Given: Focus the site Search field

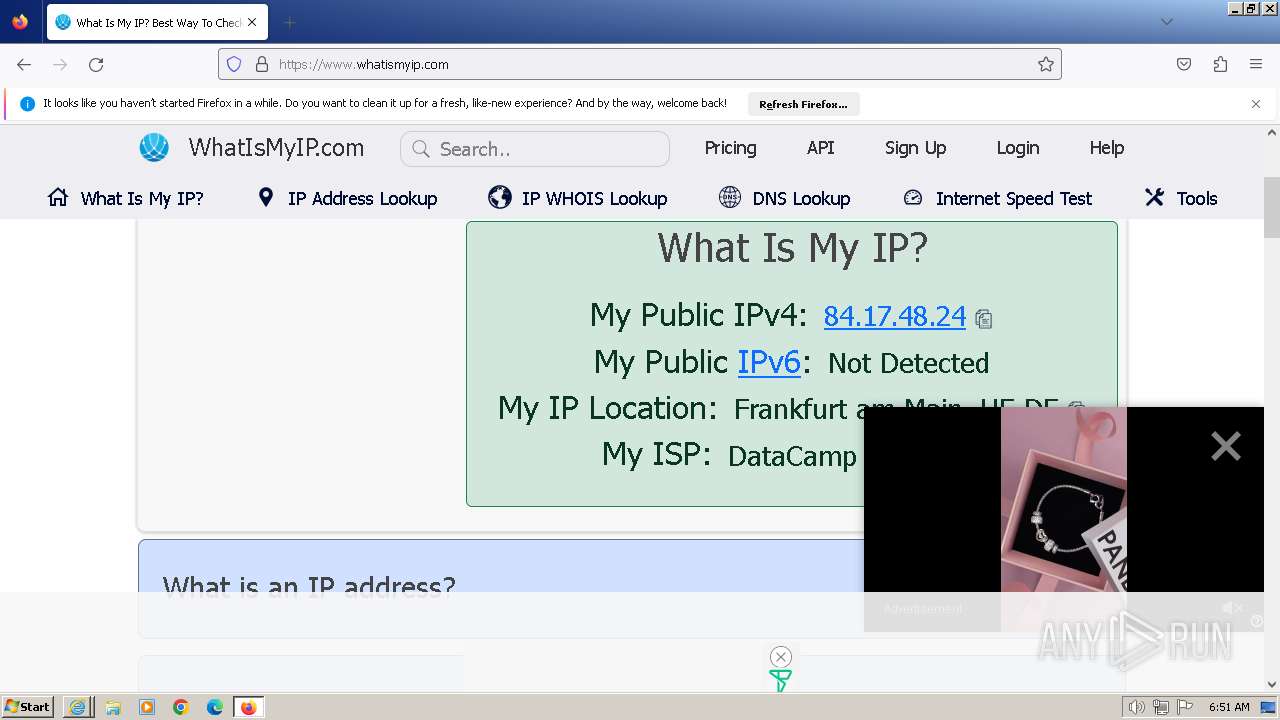Looking at the screenshot, I should click(535, 149).
